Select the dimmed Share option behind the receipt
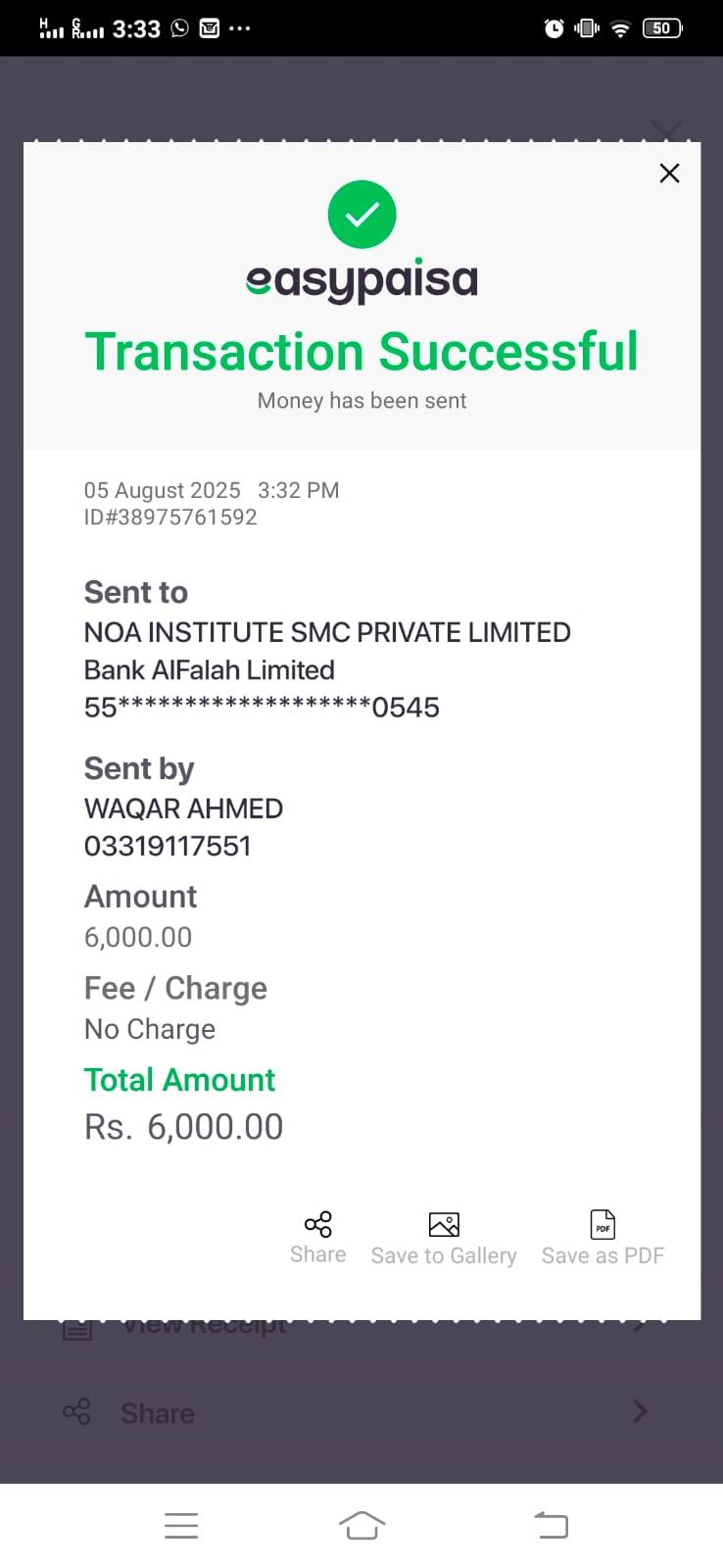This screenshot has width=723, height=1568. [x=157, y=1413]
